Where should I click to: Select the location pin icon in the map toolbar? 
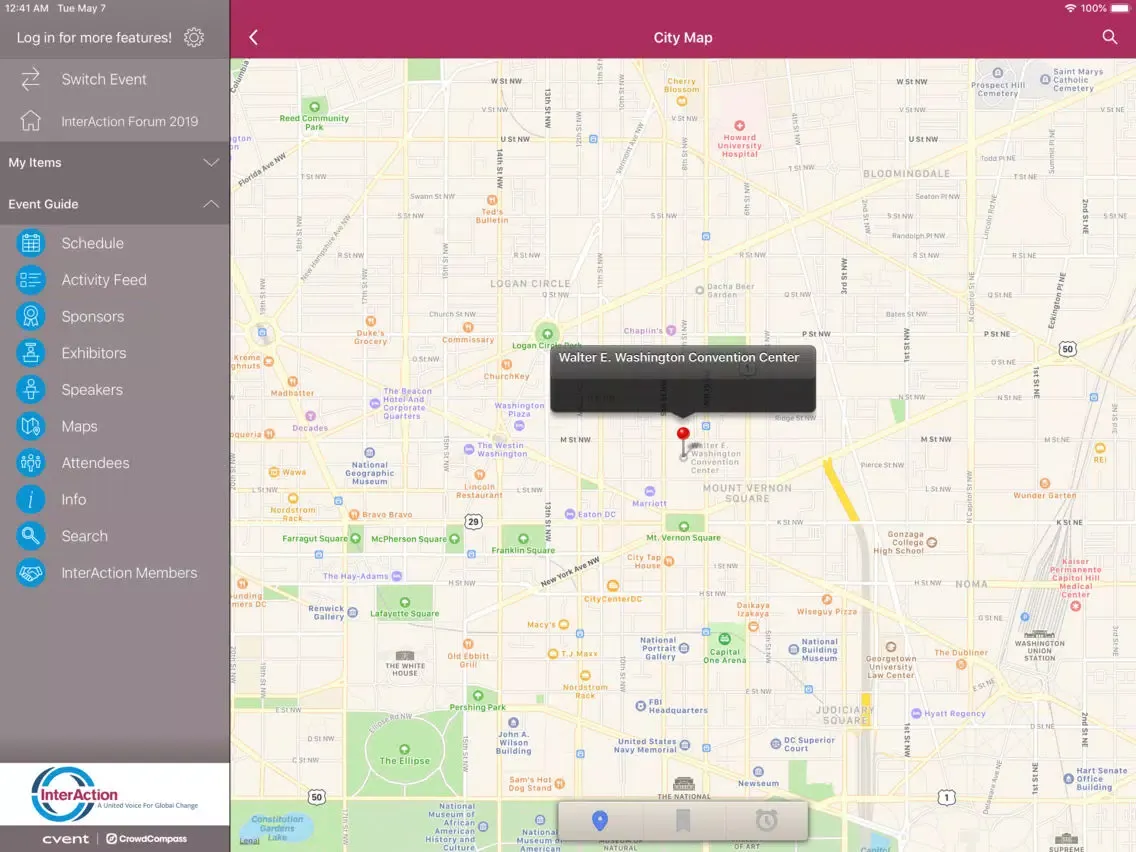click(599, 820)
